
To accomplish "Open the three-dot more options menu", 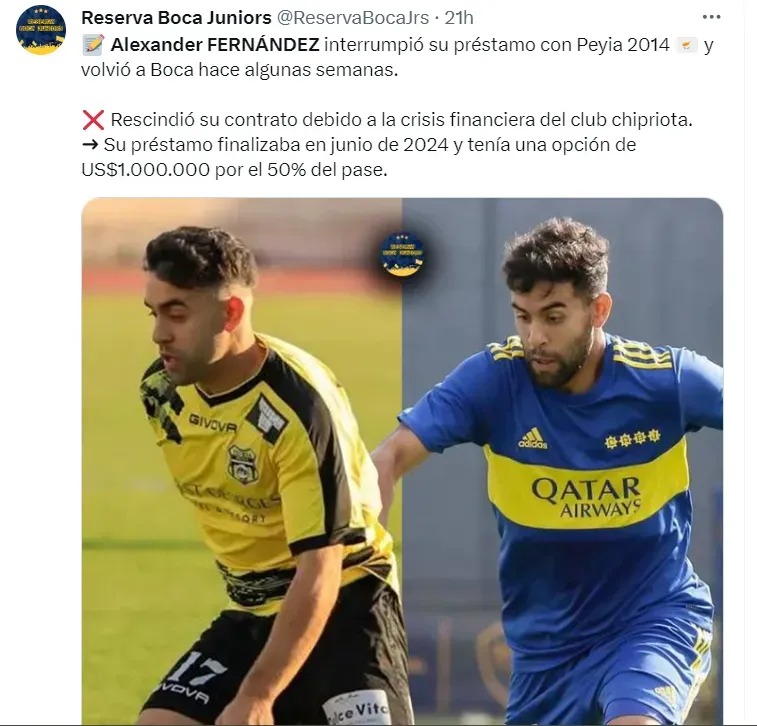I will [711, 18].
